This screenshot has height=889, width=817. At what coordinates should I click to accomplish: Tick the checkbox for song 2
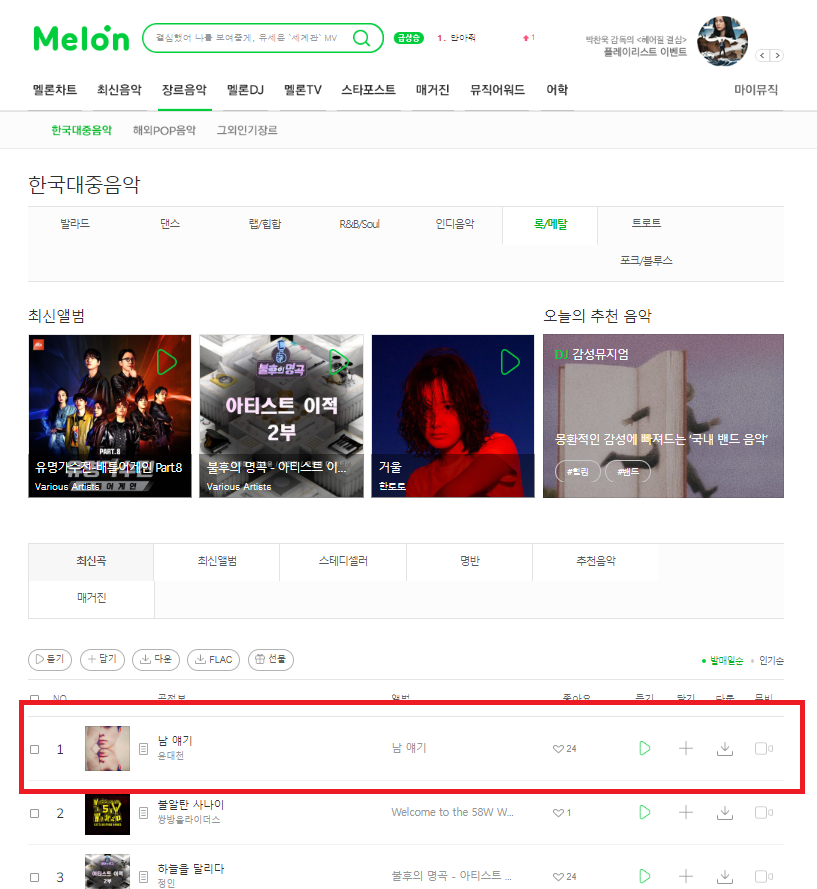point(35,813)
